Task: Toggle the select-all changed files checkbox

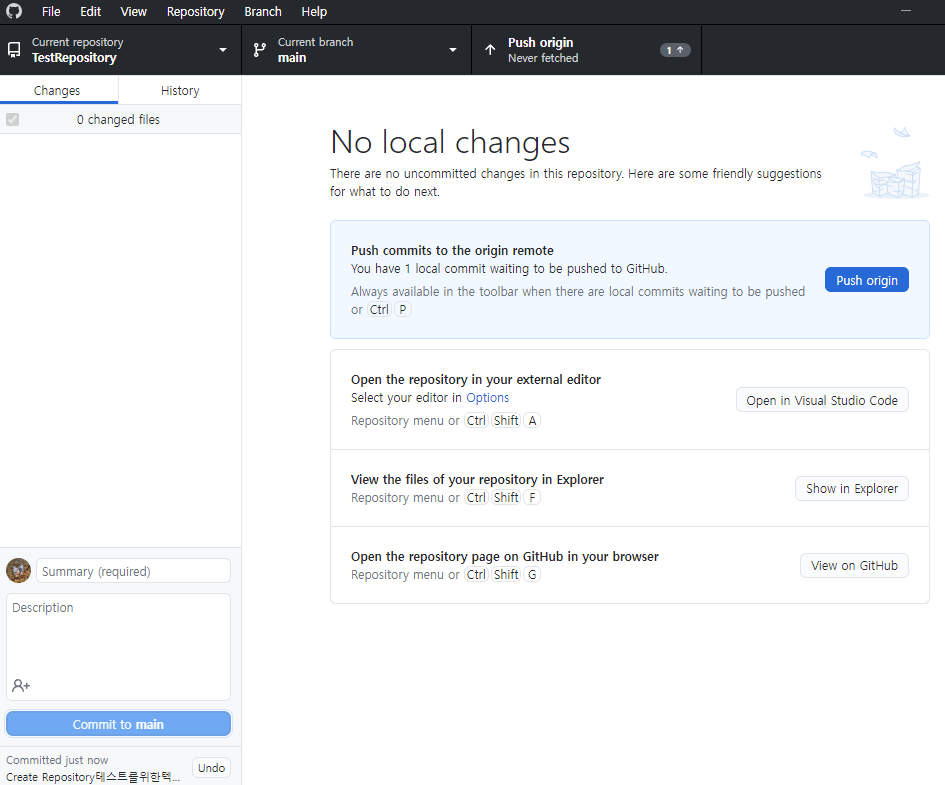Action: pyautogui.click(x=13, y=119)
